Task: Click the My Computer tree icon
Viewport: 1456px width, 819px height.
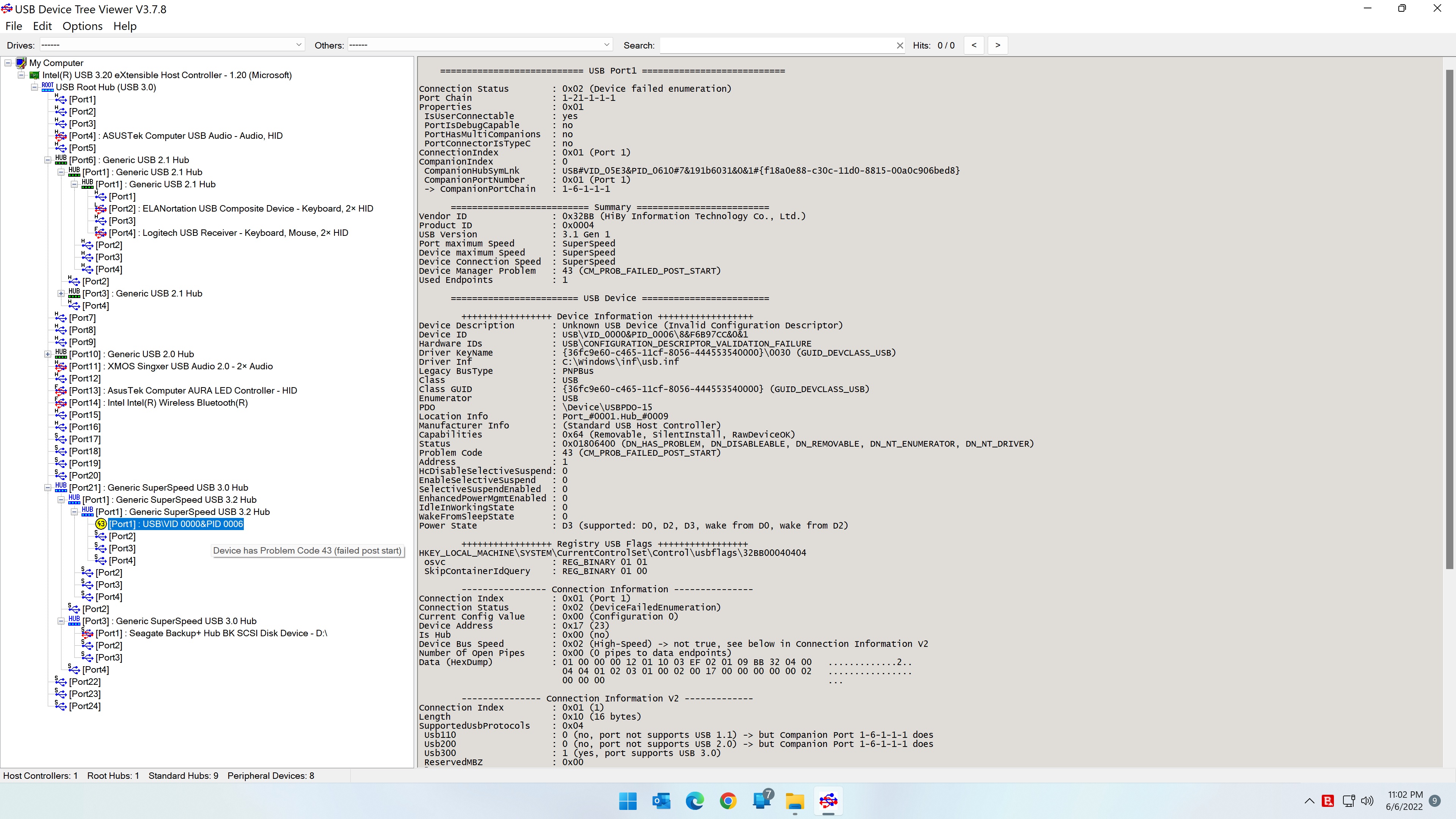Action: pyautogui.click(x=22, y=63)
